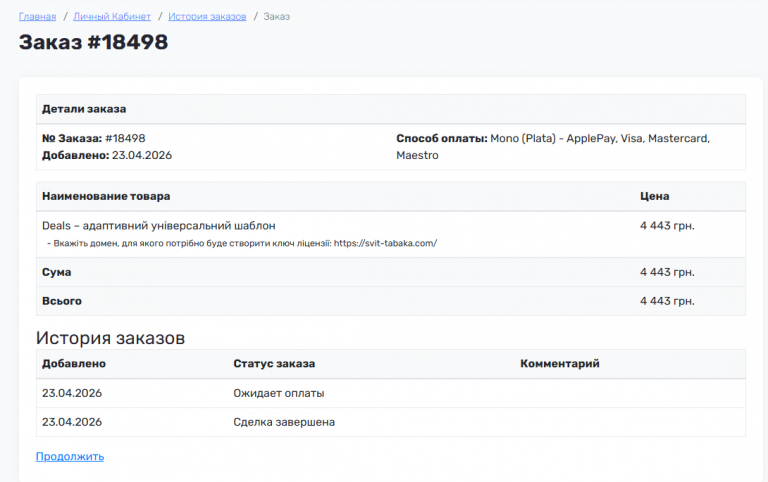Click the Сума value 4 443 грн.
The height and width of the screenshot is (482, 768).
[667, 272]
